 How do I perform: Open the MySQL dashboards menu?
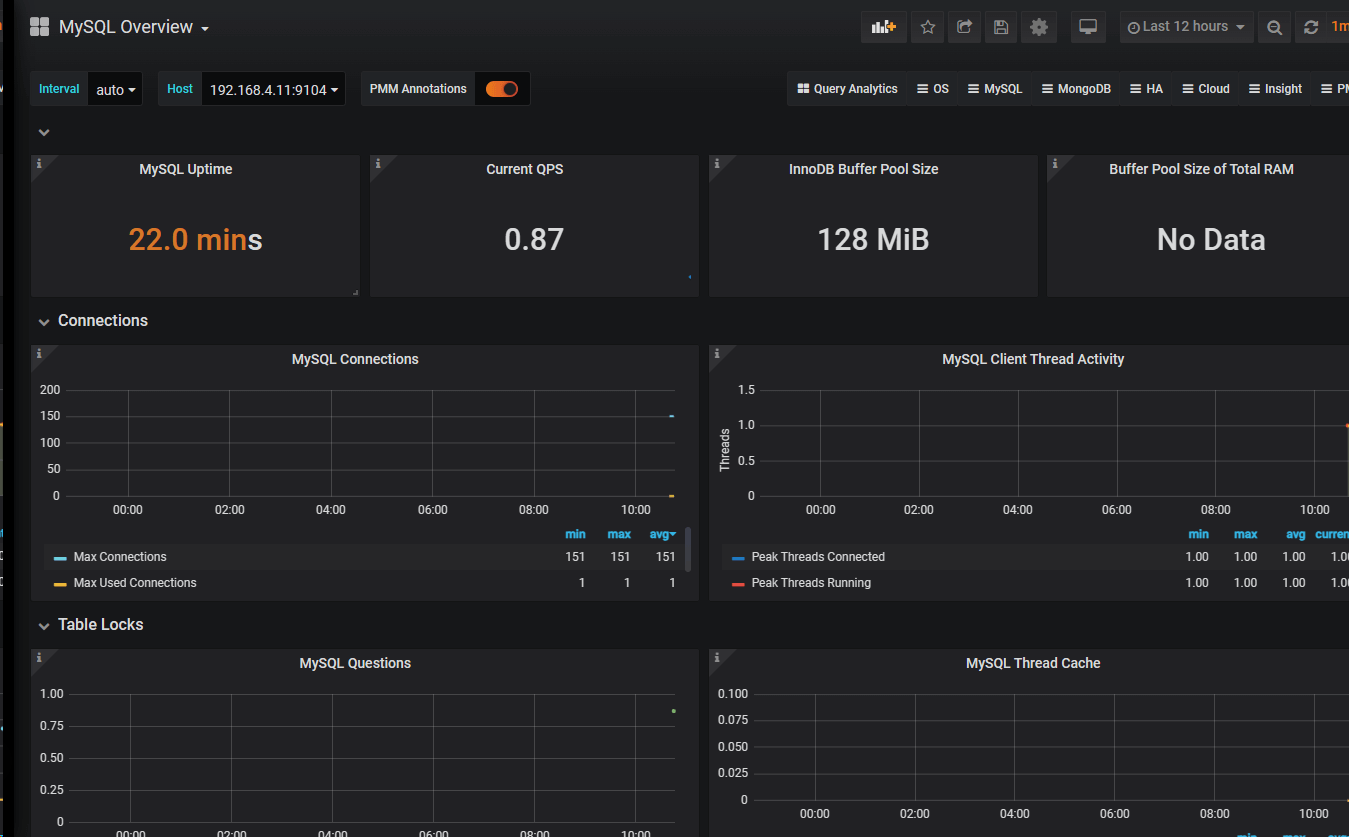click(x=995, y=89)
